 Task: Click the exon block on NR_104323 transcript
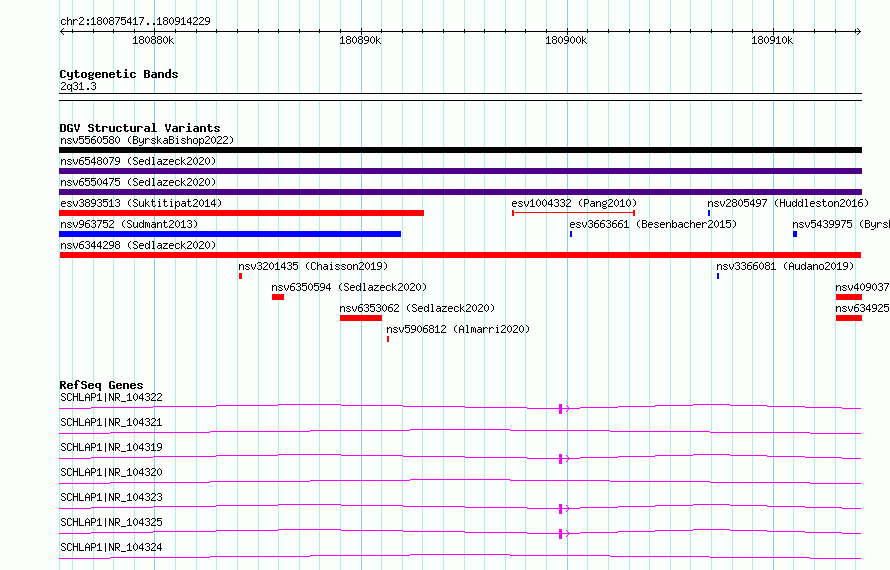[x=560, y=509]
